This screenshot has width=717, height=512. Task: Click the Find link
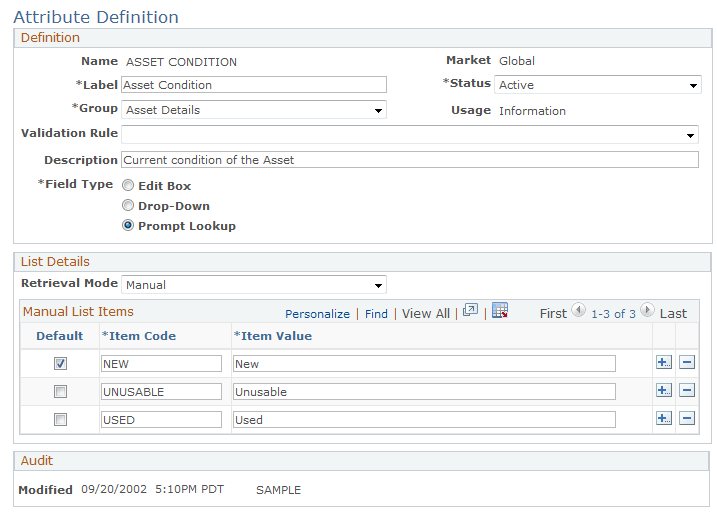pos(376,314)
